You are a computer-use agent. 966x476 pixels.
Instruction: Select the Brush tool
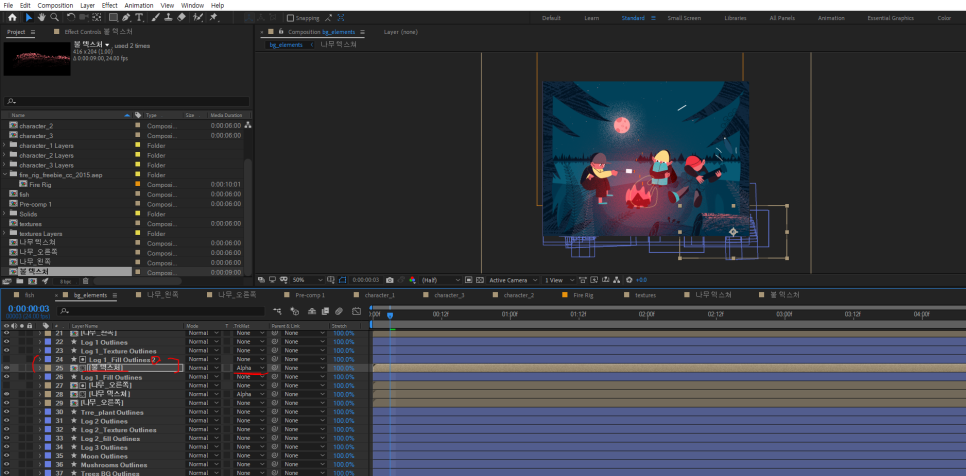(155, 18)
